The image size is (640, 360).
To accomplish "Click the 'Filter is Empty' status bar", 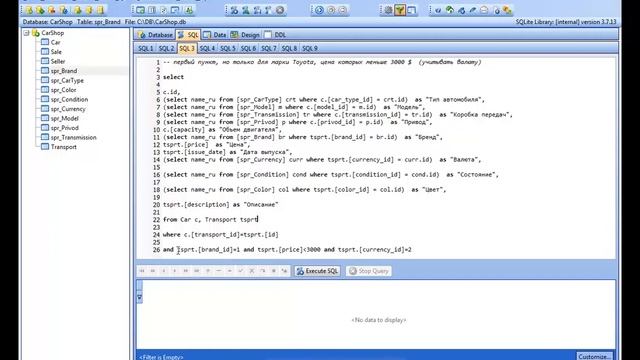I will [x=161, y=357].
